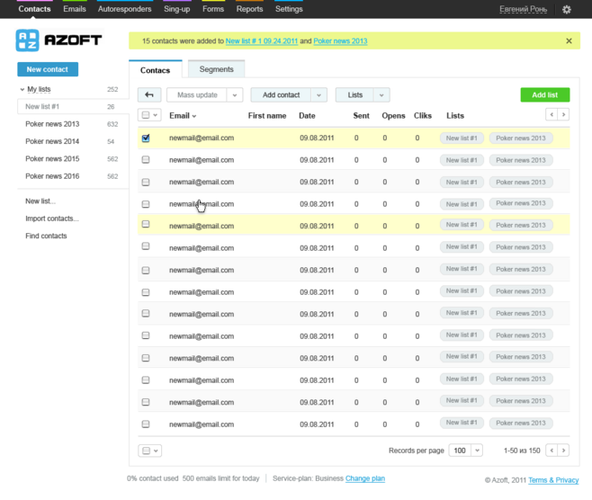Image resolution: width=592 pixels, height=500 pixels.
Task: Click the Change plan link
Action: tap(365, 478)
